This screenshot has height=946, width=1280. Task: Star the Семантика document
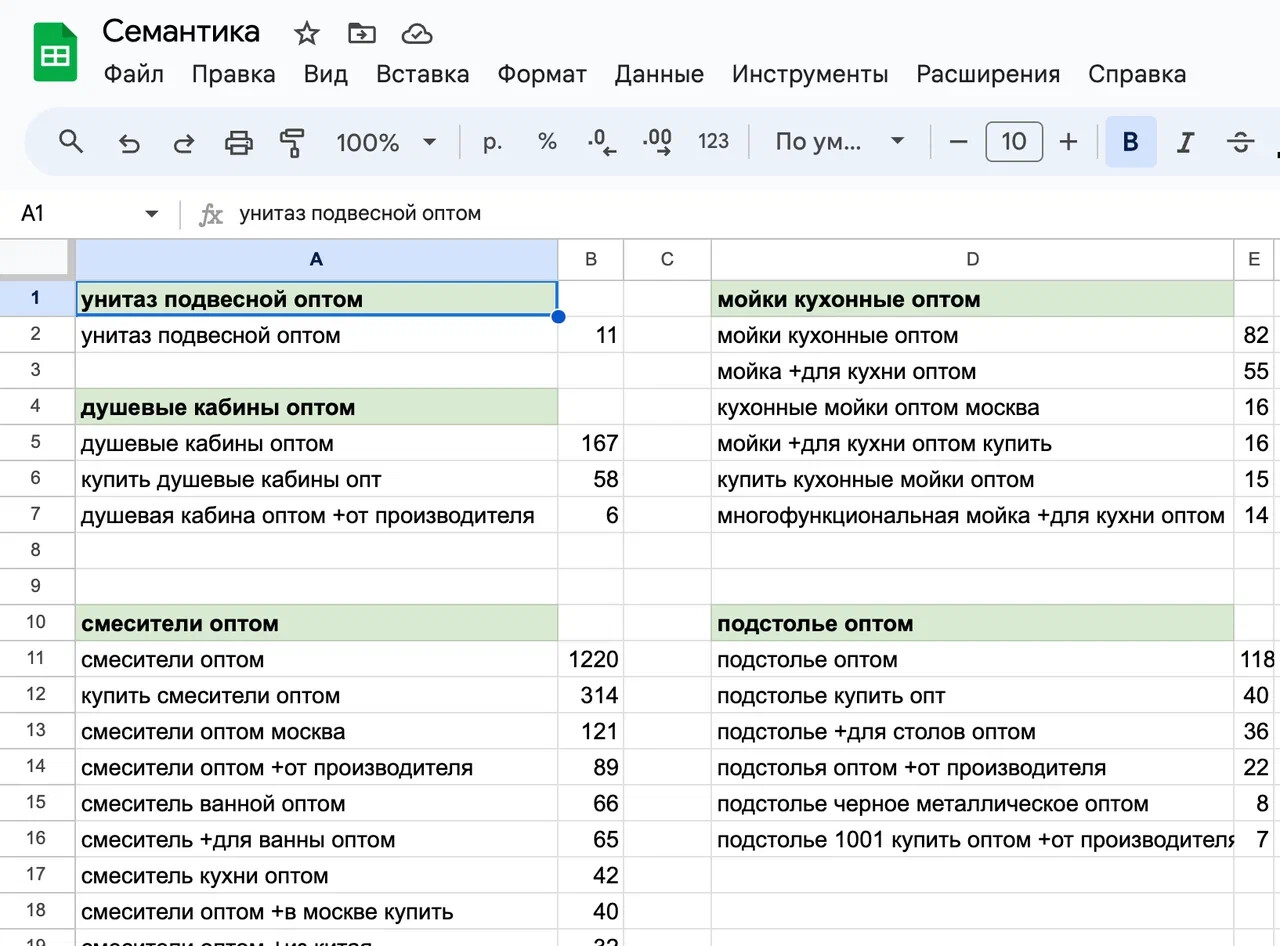coord(306,34)
